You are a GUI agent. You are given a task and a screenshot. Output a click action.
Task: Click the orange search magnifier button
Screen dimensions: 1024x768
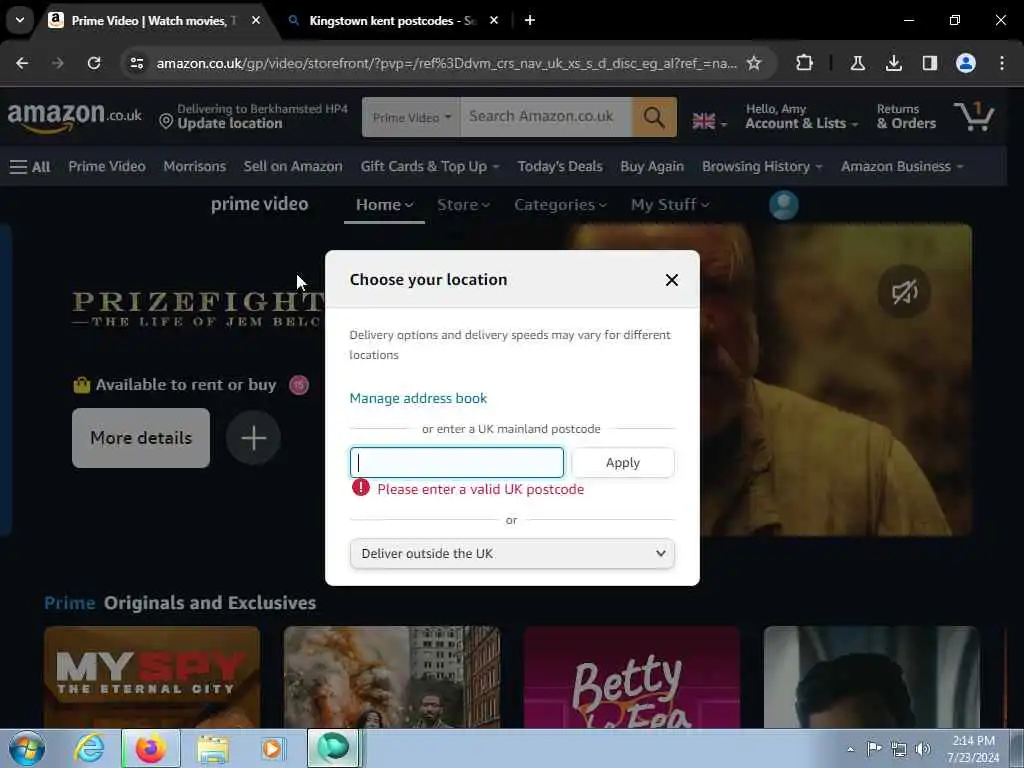tap(654, 118)
